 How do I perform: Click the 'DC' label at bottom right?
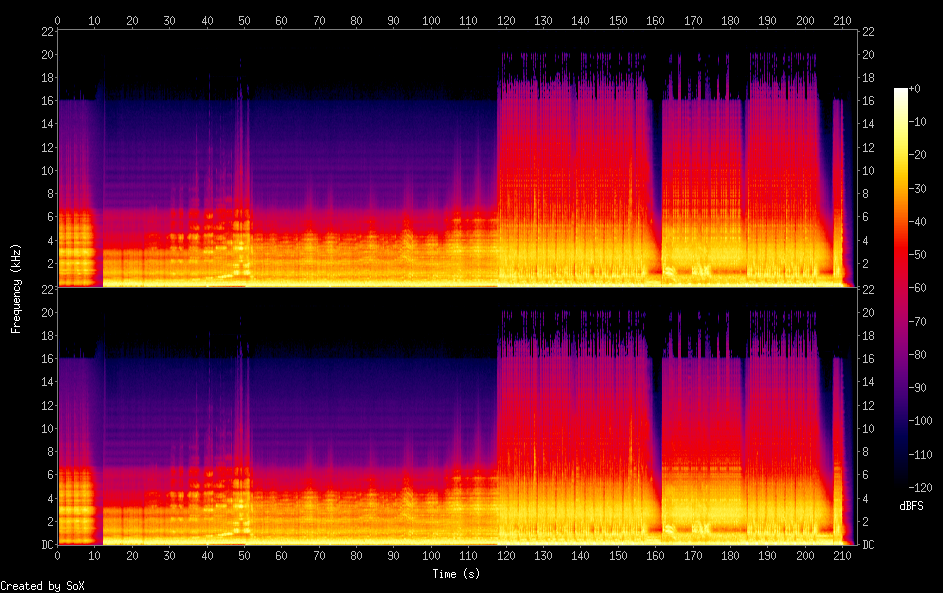pos(869,545)
